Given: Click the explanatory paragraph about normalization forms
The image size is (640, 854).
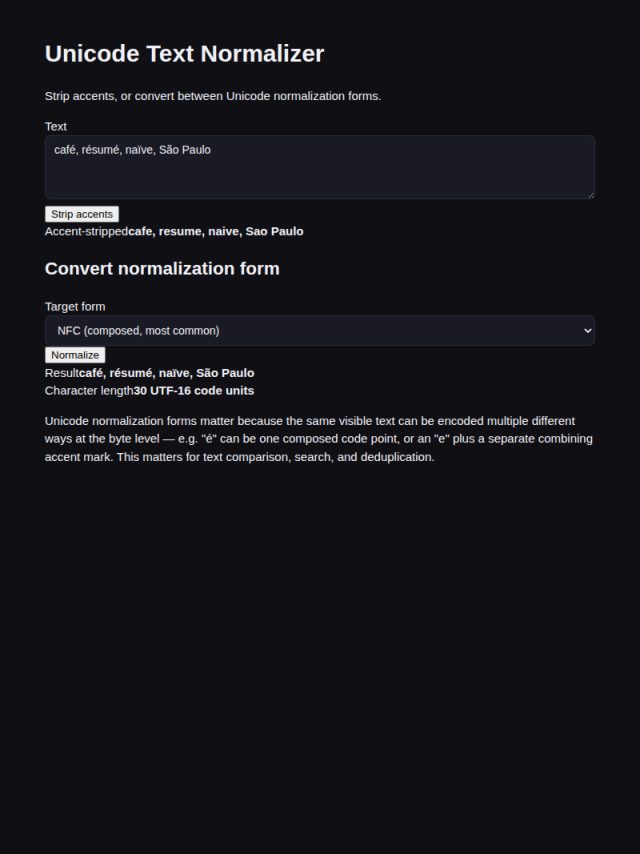Looking at the screenshot, I should (x=320, y=439).
